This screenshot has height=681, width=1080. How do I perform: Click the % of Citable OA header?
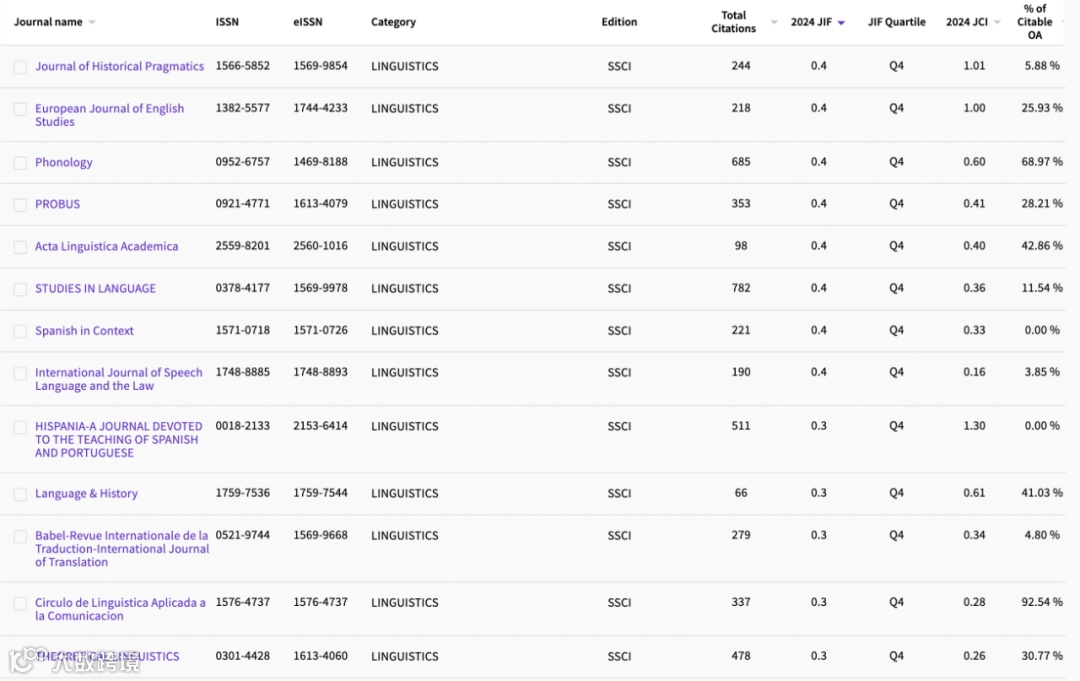point(1035,22)
